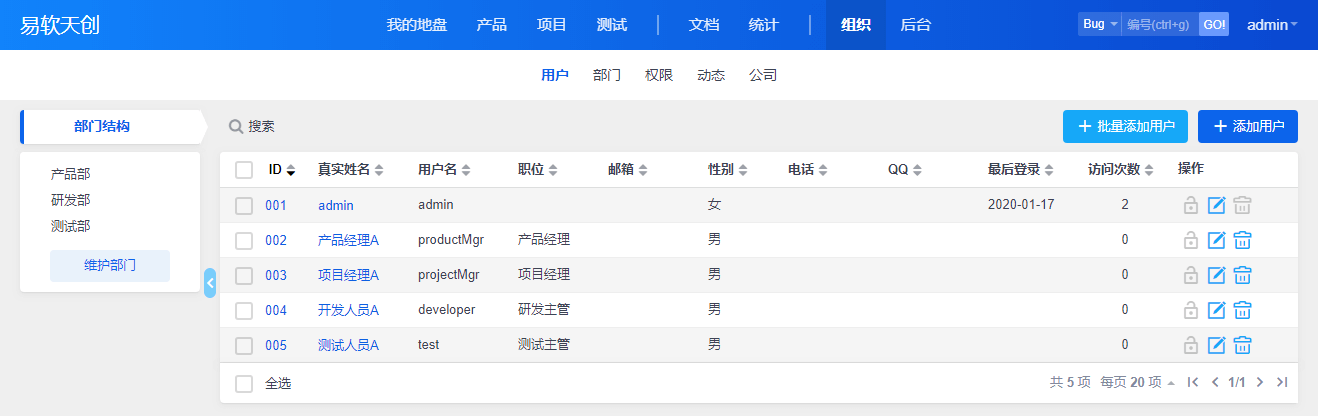Tick the checkbox for user 002
This screenshot has height=416, width=1318.
pyautogui.click(x=244, y=240)
